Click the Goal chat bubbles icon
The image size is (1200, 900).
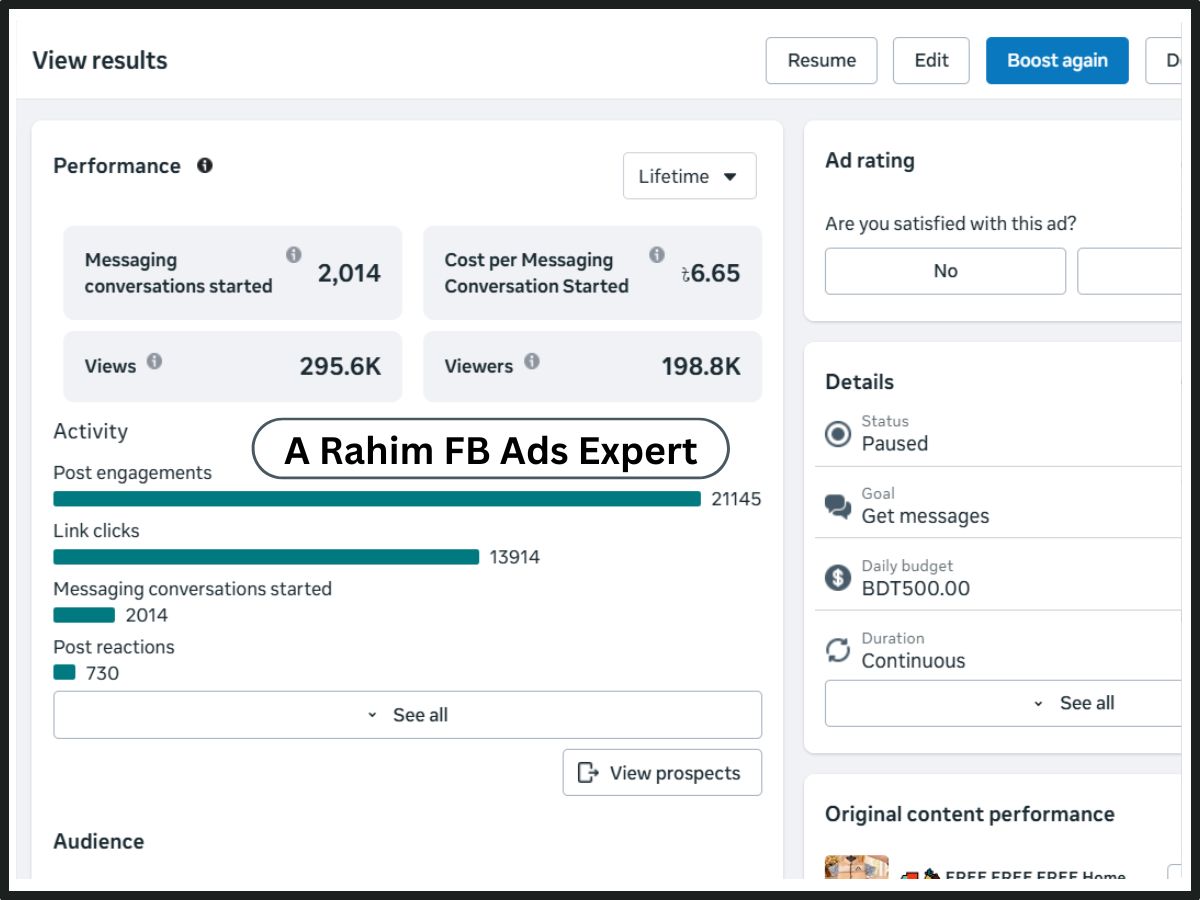837,506
